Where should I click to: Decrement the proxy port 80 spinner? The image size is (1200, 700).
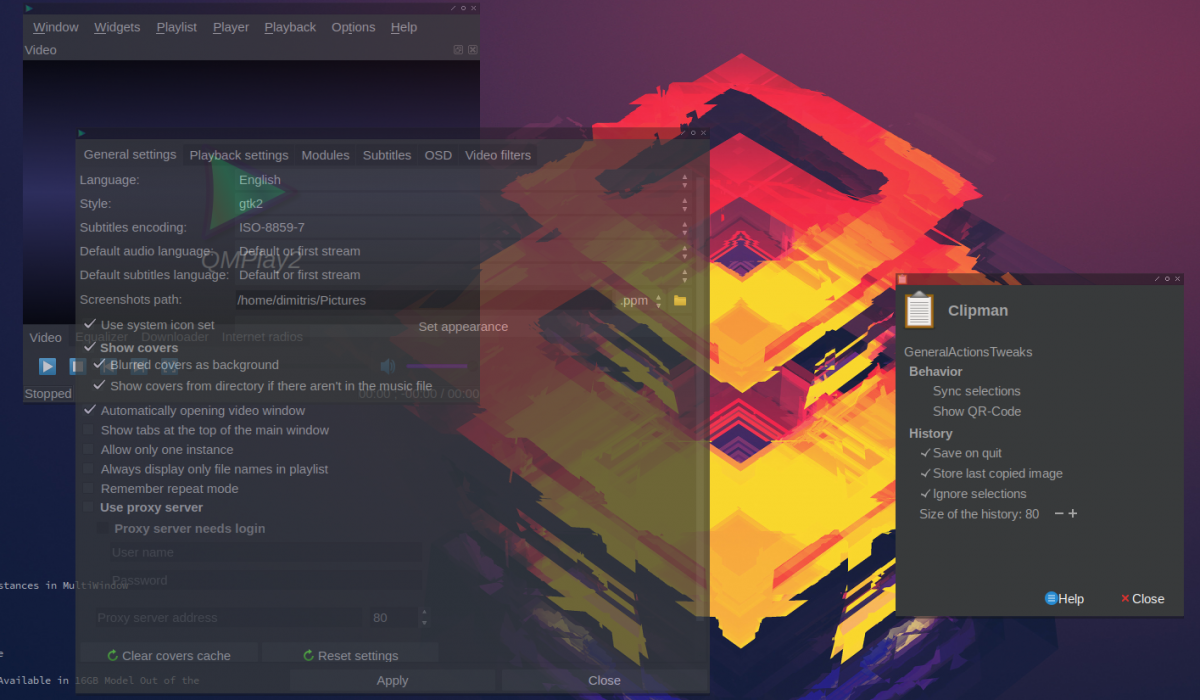pos(424,623)
